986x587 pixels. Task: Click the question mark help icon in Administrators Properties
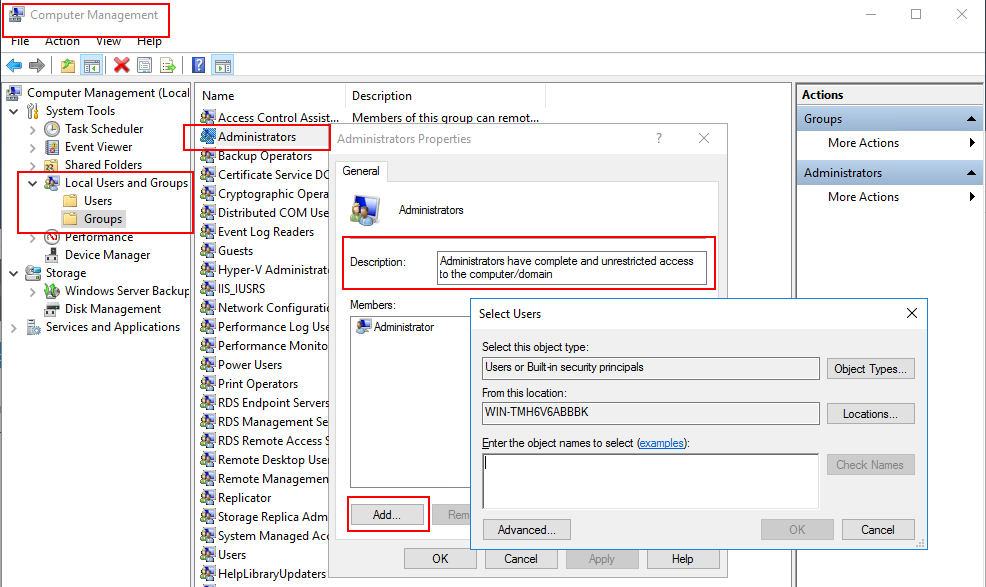(659, 138)
